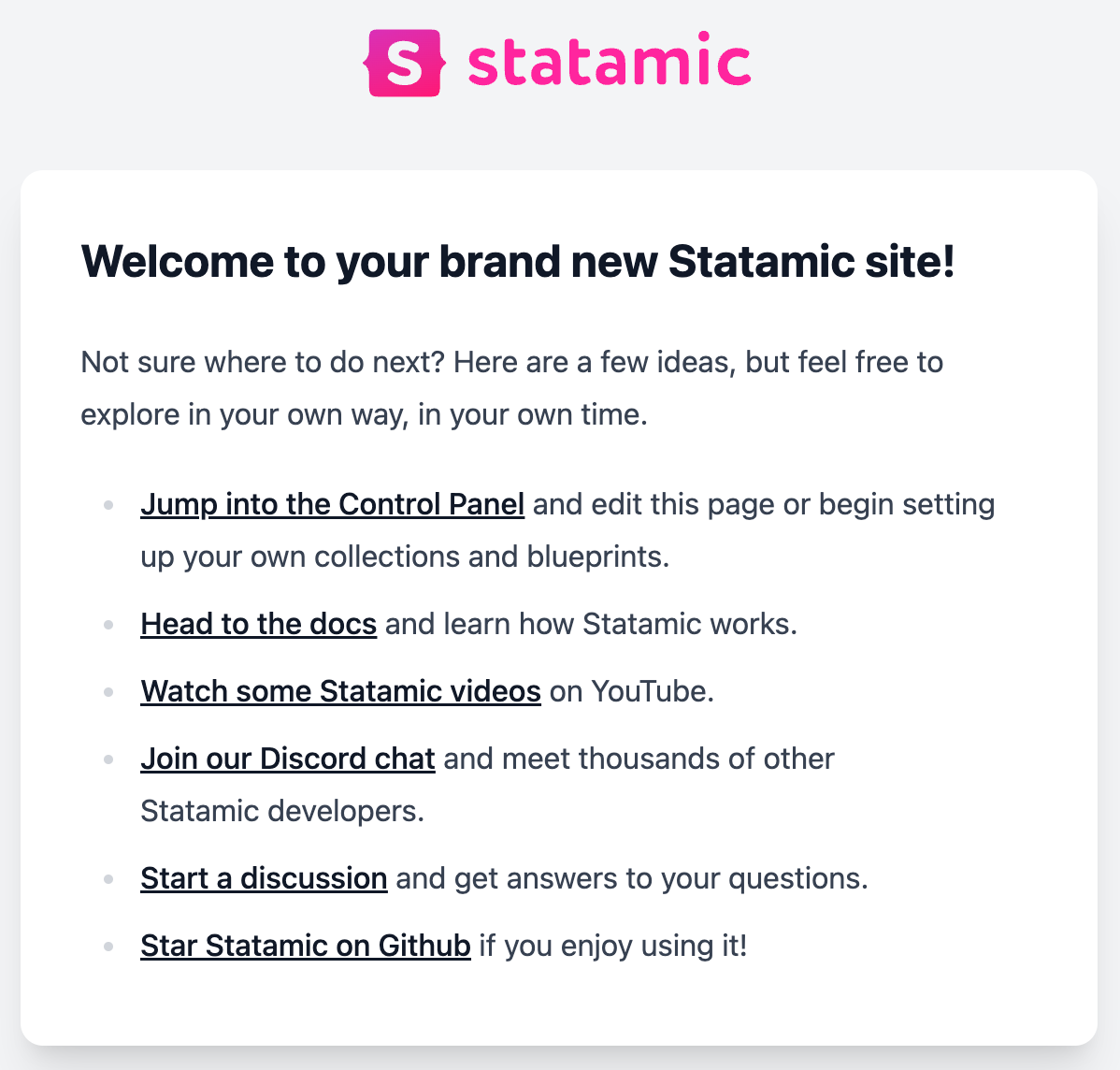This screenshot has width=1120, height=1070.
Task: Click the text 'and learn how Statamic works.'
Action: pos(591,624)
